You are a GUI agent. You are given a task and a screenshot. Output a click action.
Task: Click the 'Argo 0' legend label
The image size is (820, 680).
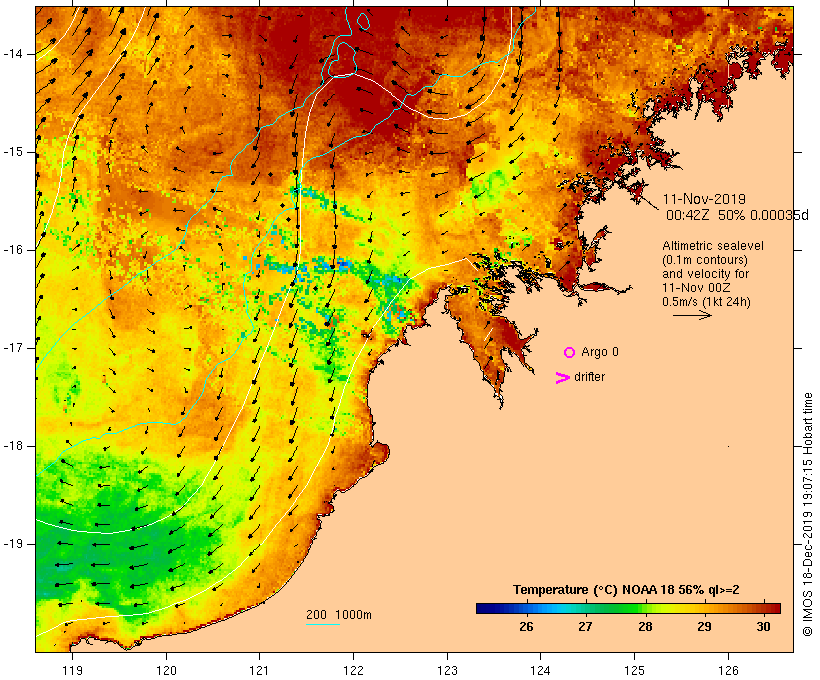click(x=600, y=352)
